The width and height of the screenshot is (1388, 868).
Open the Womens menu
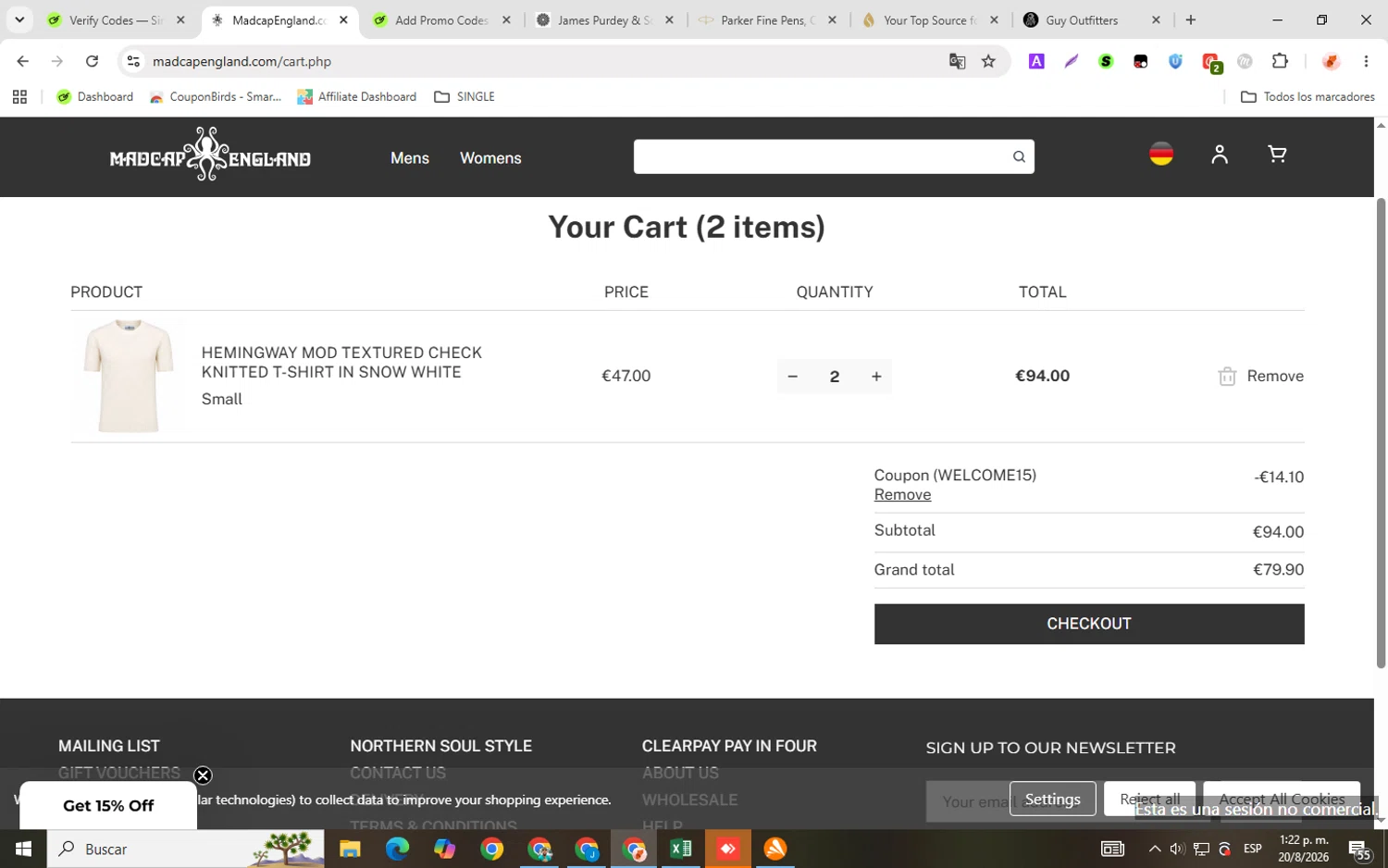click(490, 158)
